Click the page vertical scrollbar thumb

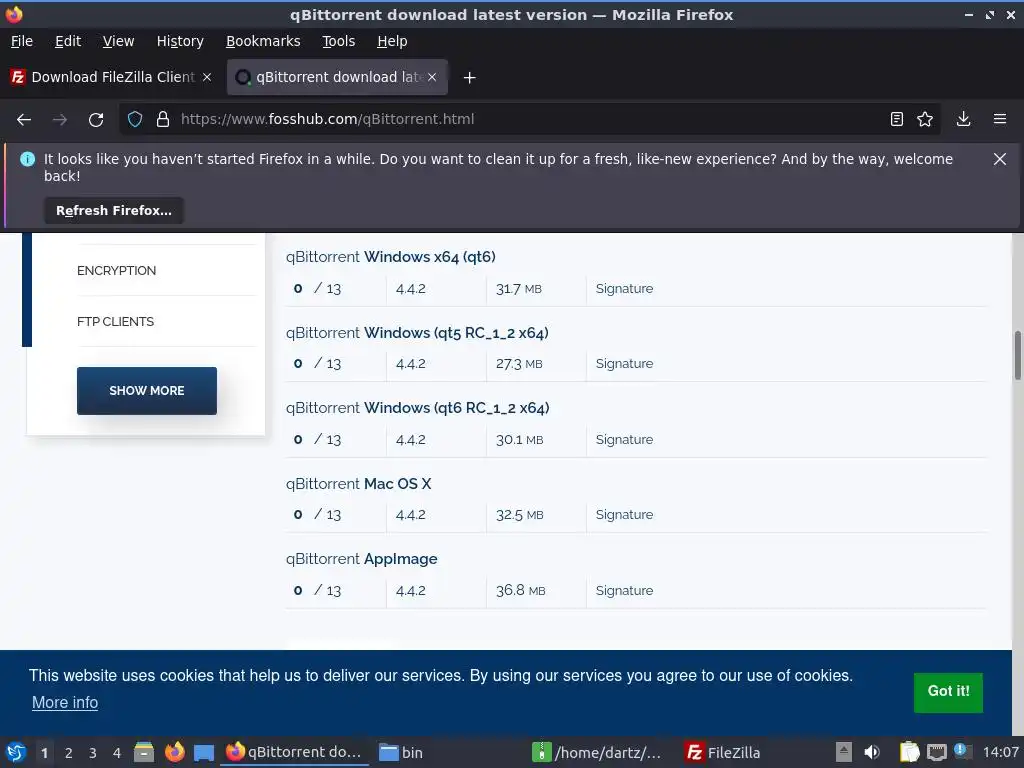(x=1017, y=355)
